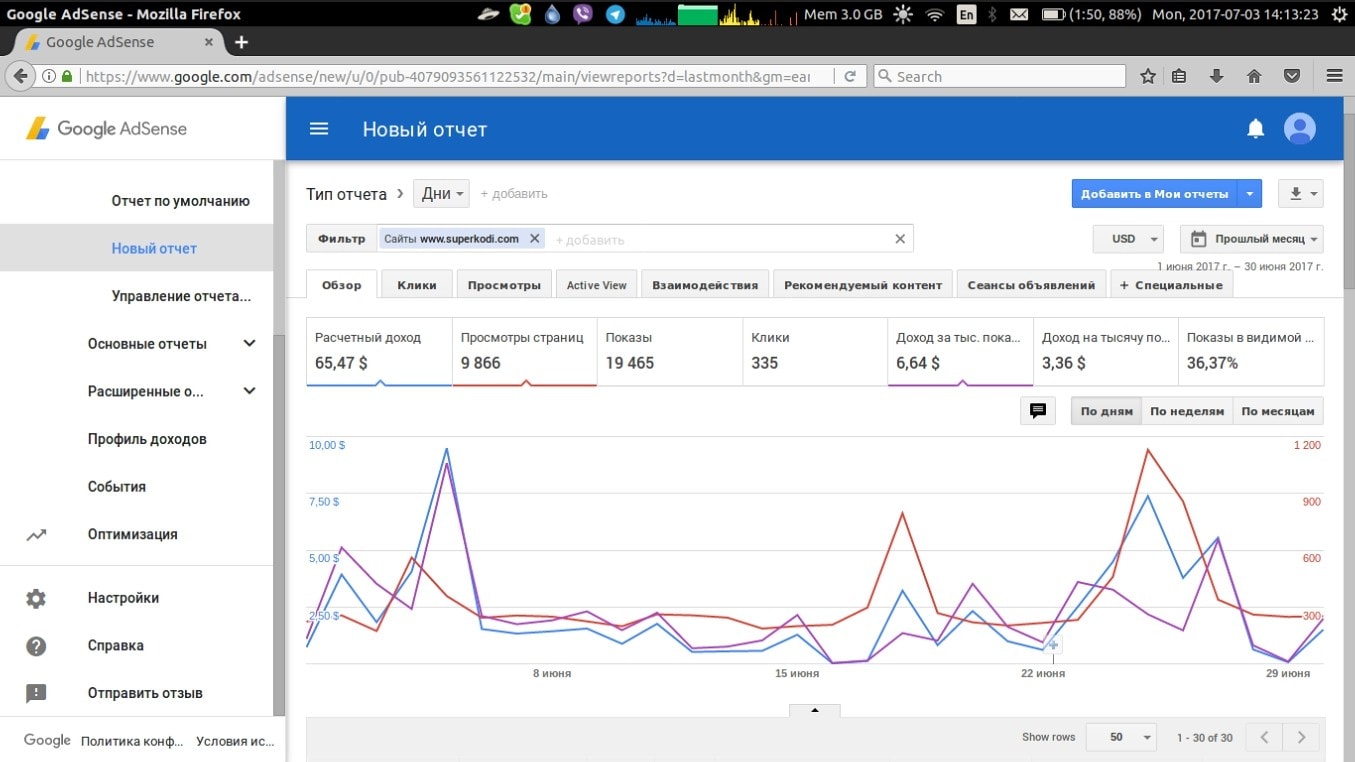1355x762 pixels.
Task: Switch chart grouping to По неделям
Action: pos(1186,411)
